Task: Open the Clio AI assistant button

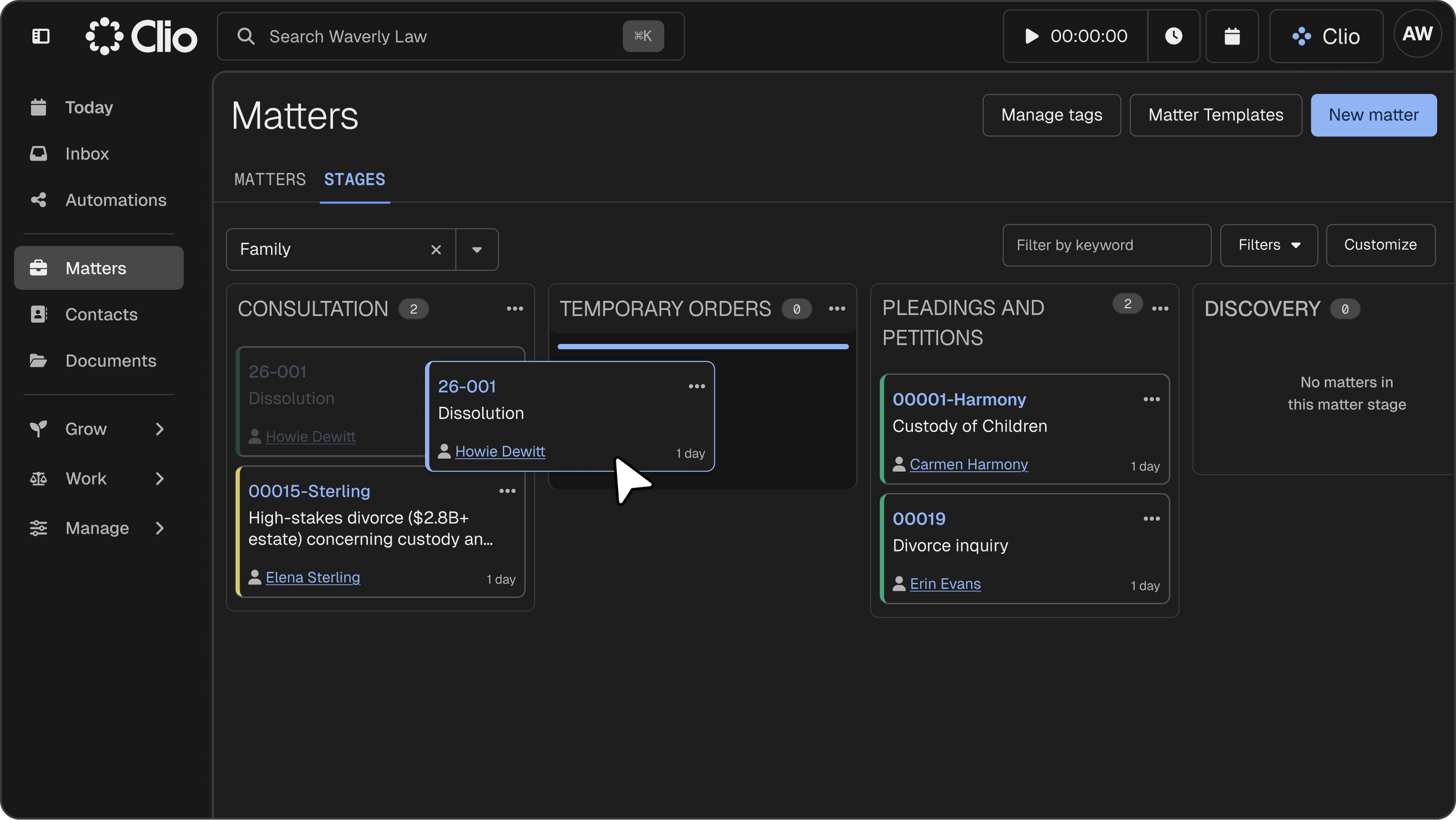Action: point(1326,36)
